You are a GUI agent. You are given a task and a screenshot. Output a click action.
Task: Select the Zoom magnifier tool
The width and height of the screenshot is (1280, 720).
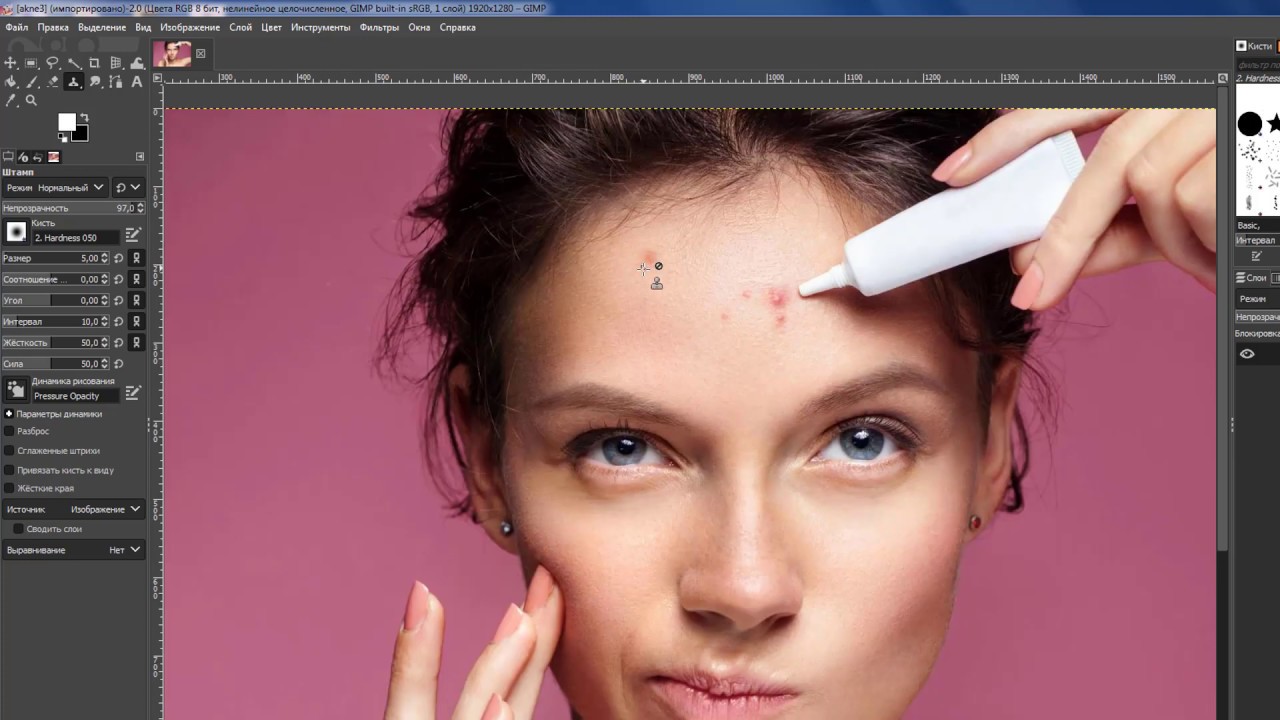point(31,100)
